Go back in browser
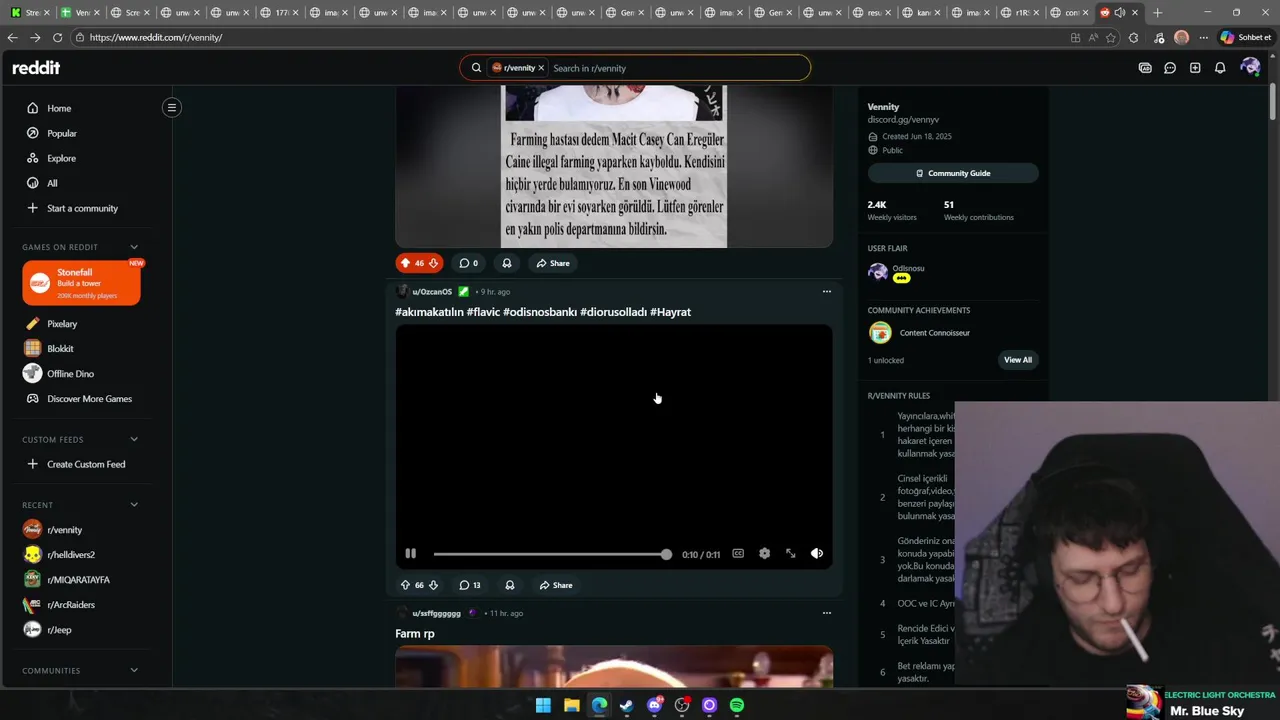This screenshot has width=1280, height=720. click(12, 37)
